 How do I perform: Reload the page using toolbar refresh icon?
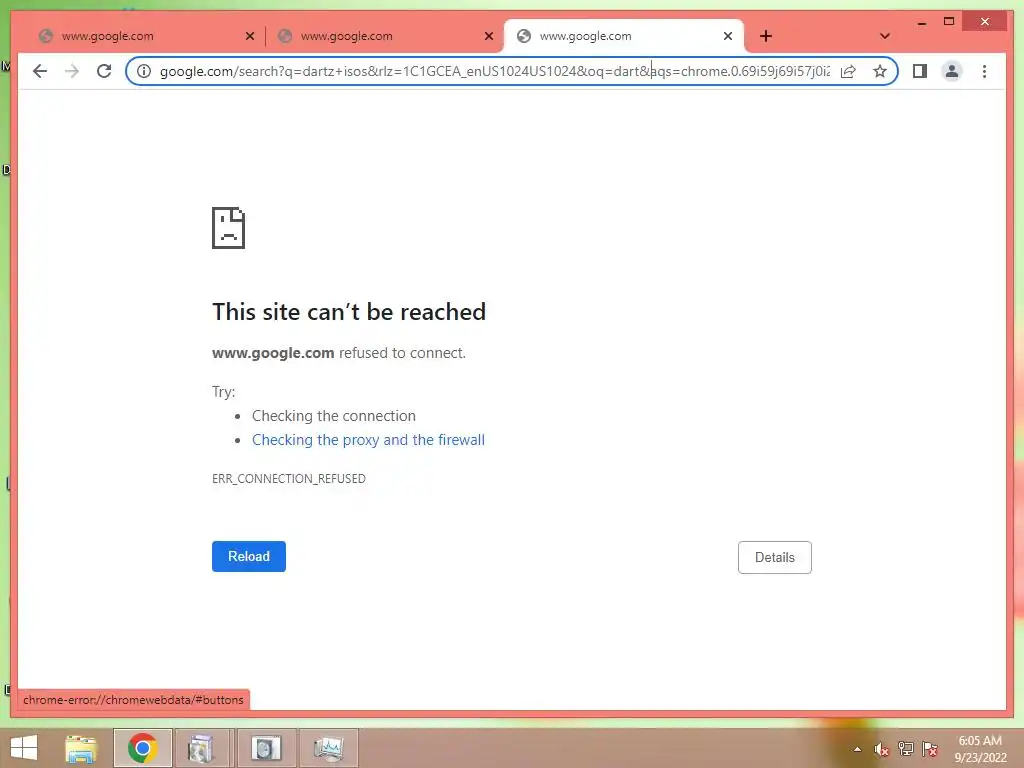(104, 71)
